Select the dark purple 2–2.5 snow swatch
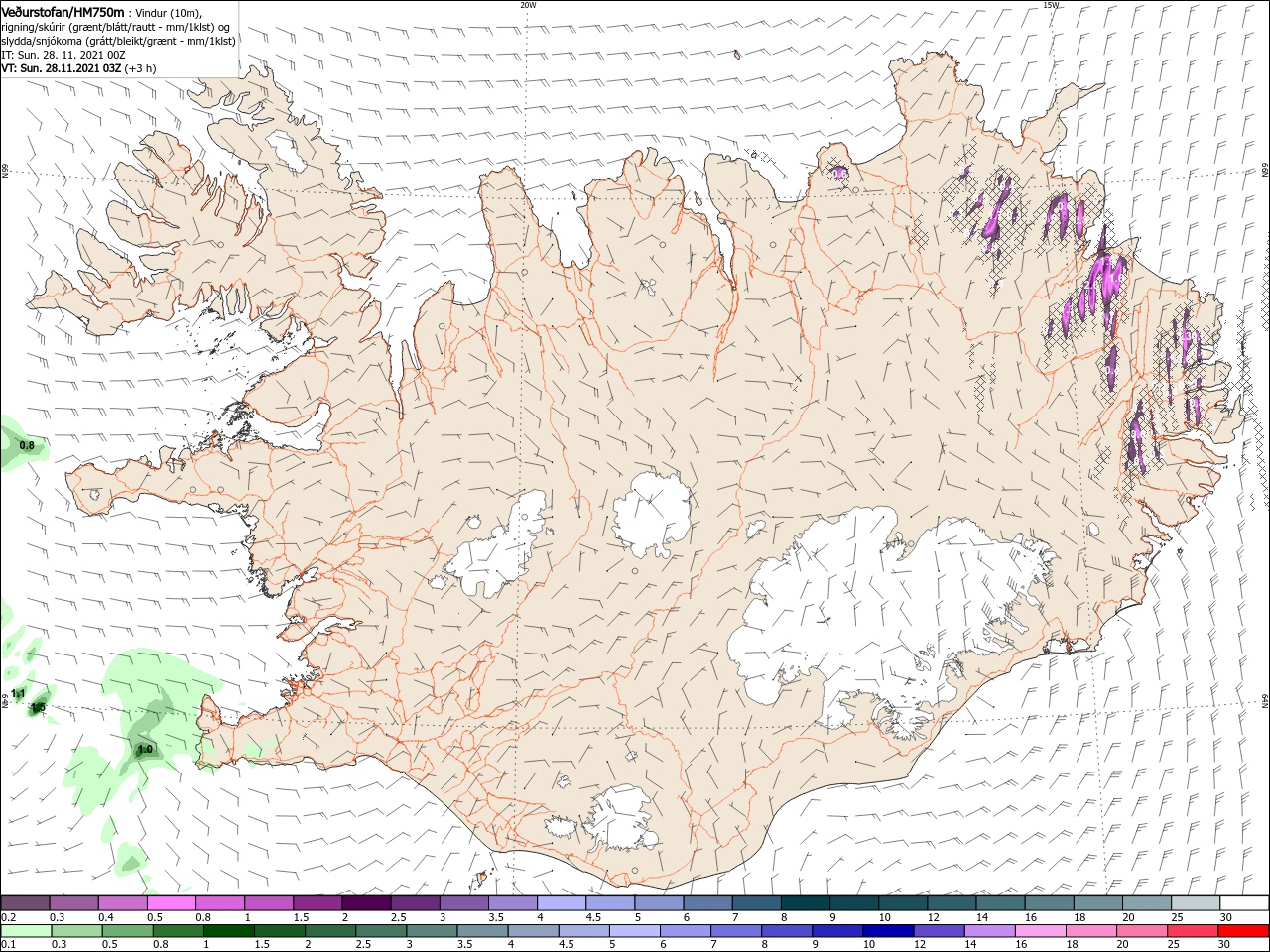 pyautogui.click(x=366, y=903)
